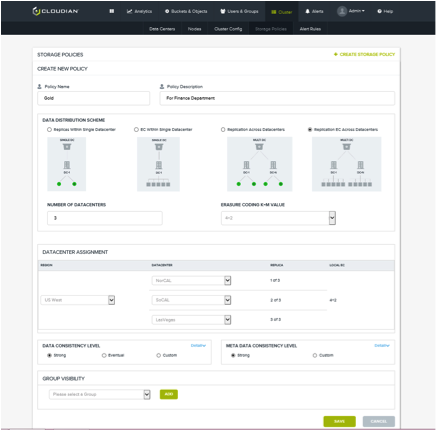Switch to Alert Rules tab
437x431 pixels.
click(x=310, y=29)
